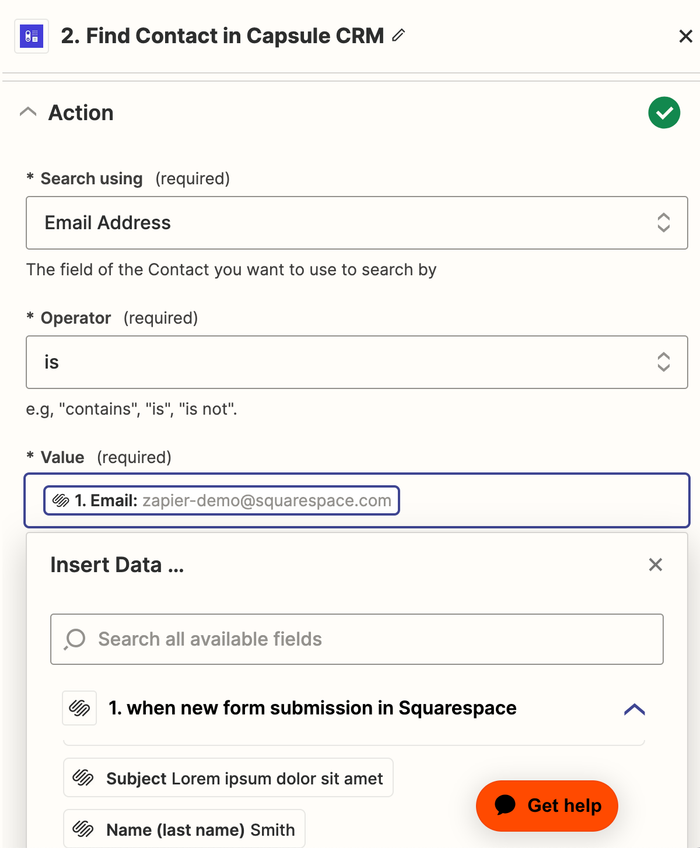Screen dimensions: 700x848
Task: Click the Insert Data heading
Action: click(117, 565)
